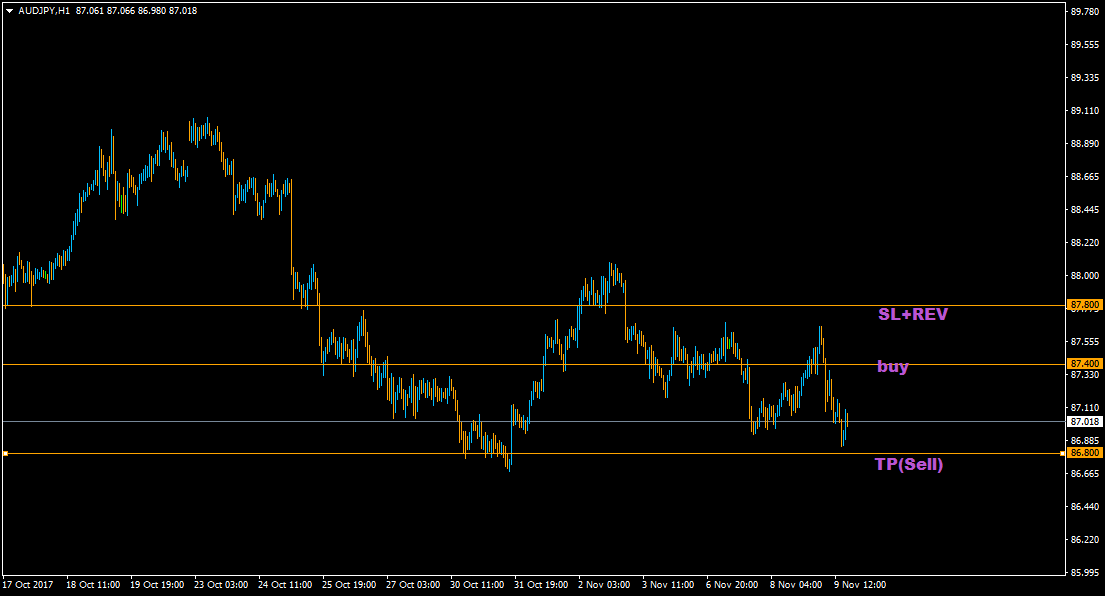Click 88.220 on the price axis
The height and width of the screenshot is (596, 1105).
1084,243
